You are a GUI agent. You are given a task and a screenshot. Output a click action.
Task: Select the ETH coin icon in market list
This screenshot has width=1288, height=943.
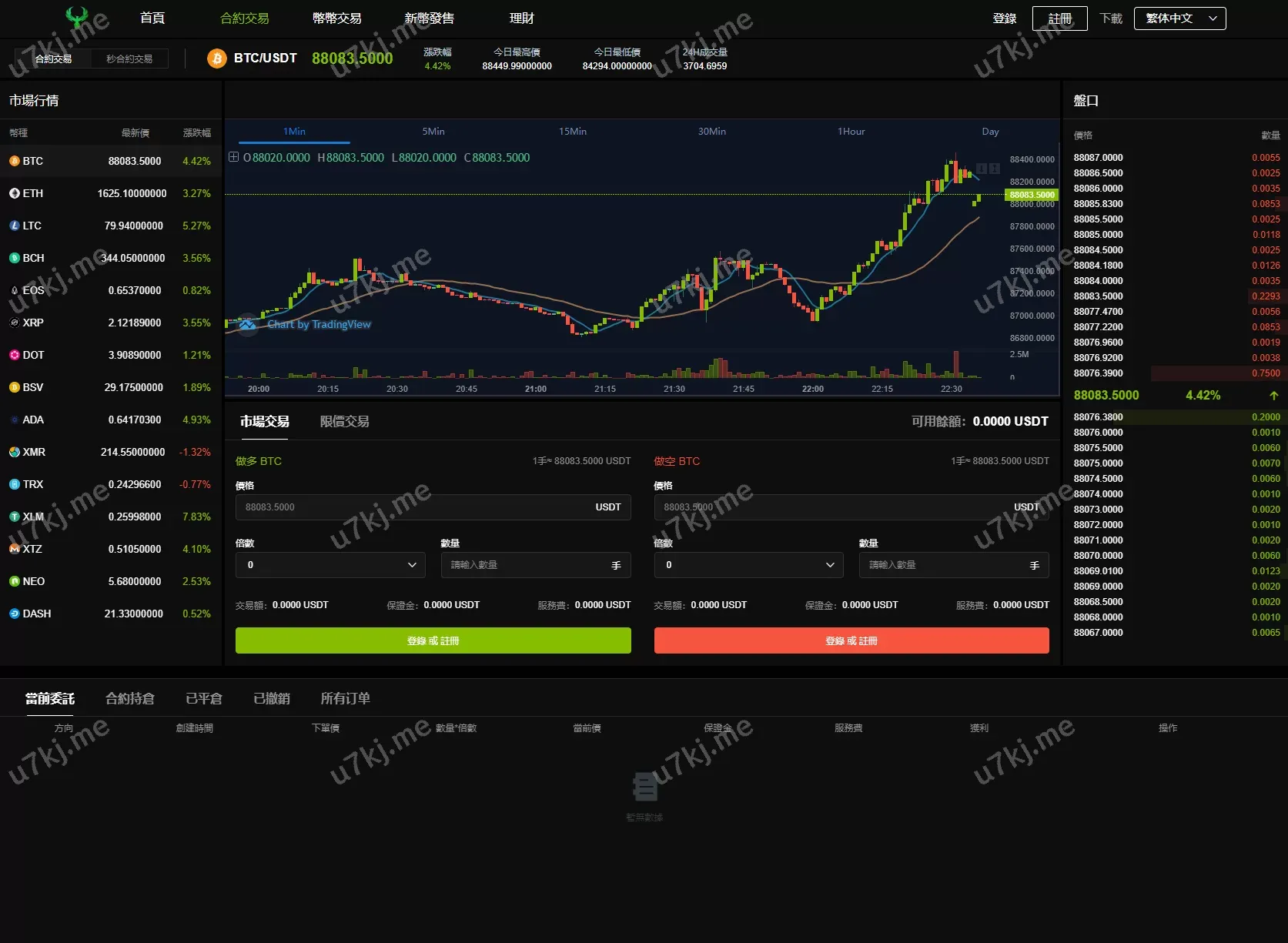click(x=14, y=193)
